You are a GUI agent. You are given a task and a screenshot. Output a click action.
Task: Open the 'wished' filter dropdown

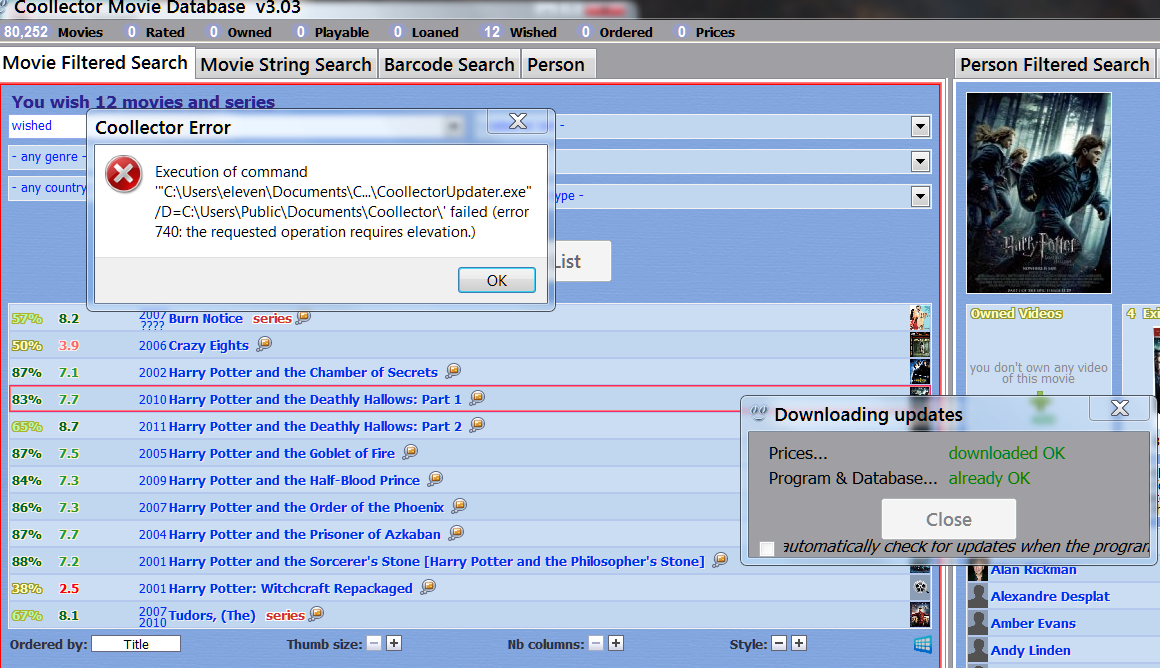click(x=47, y=126)
